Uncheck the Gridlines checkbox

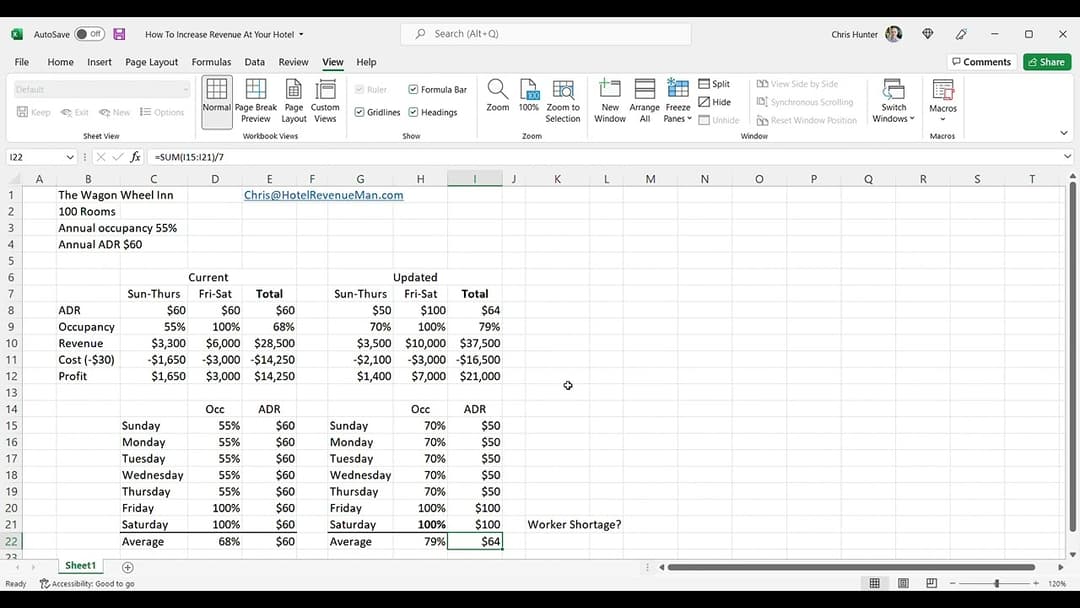[x=360, y=112]
